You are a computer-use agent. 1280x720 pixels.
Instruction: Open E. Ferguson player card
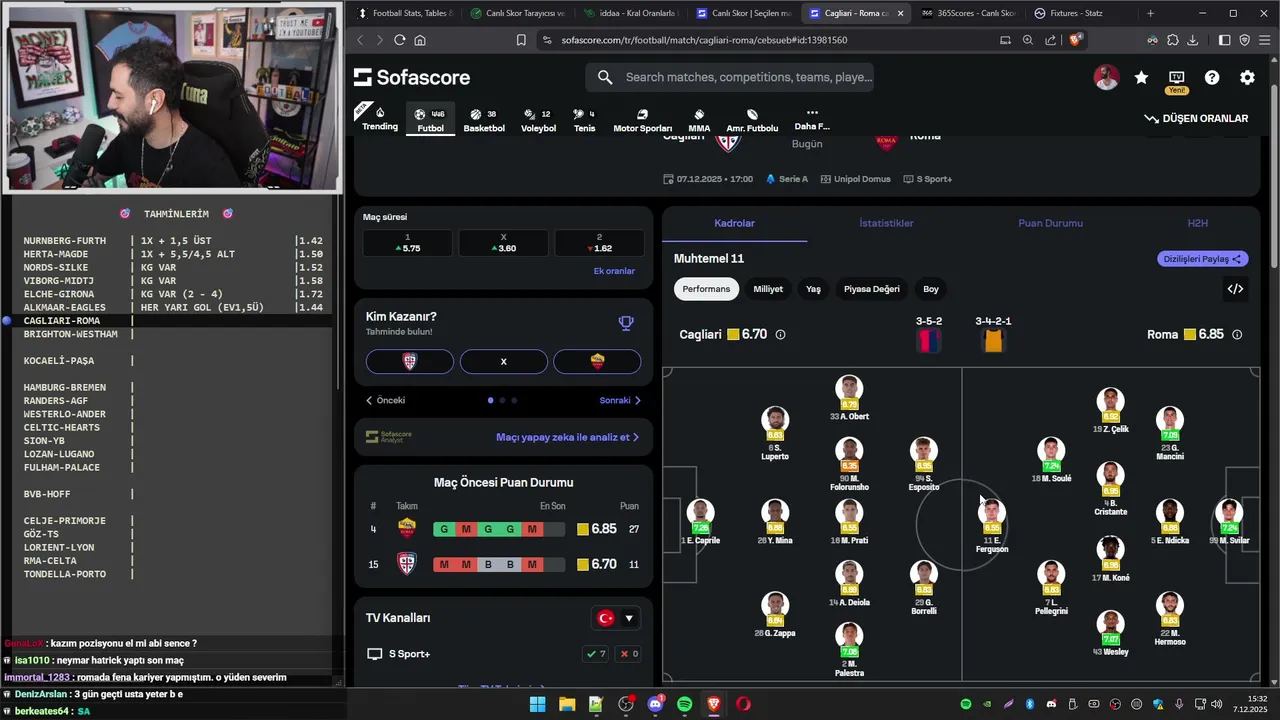tap(992, 527)
